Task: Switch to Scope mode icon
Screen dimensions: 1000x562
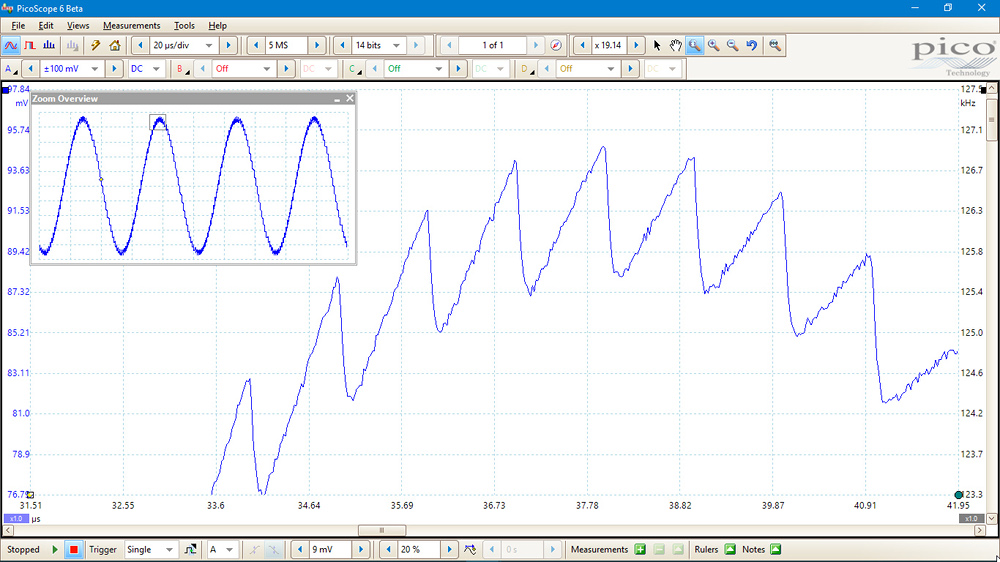Action: click(11, 45)
